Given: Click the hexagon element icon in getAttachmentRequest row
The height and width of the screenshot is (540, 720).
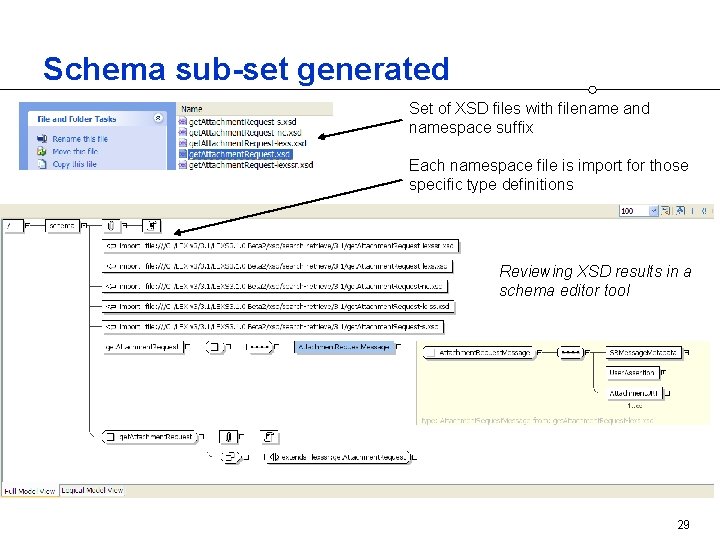Looking at the screenshot, I should [x=214, y=347].
